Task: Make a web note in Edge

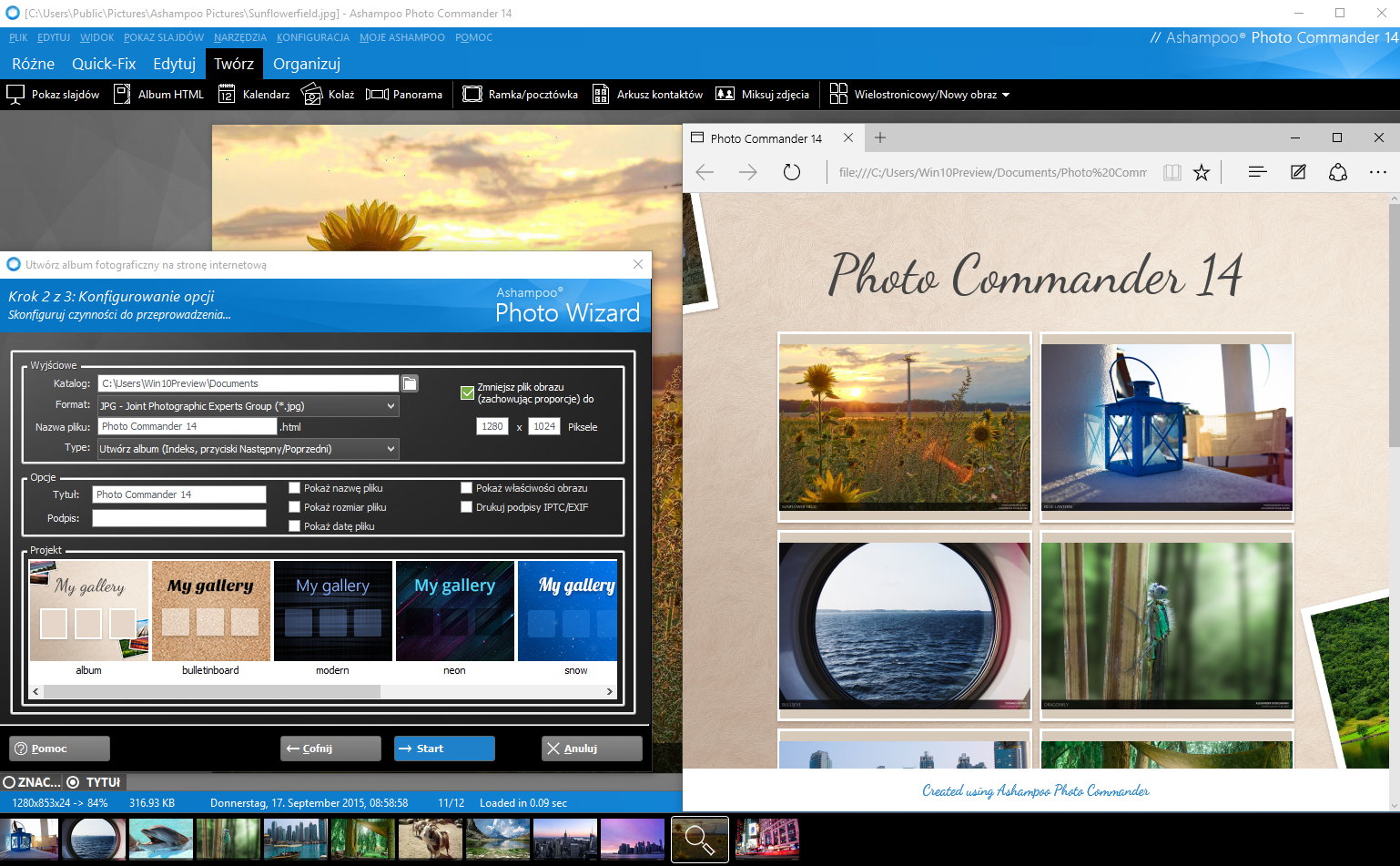Action: (1298, 172)
